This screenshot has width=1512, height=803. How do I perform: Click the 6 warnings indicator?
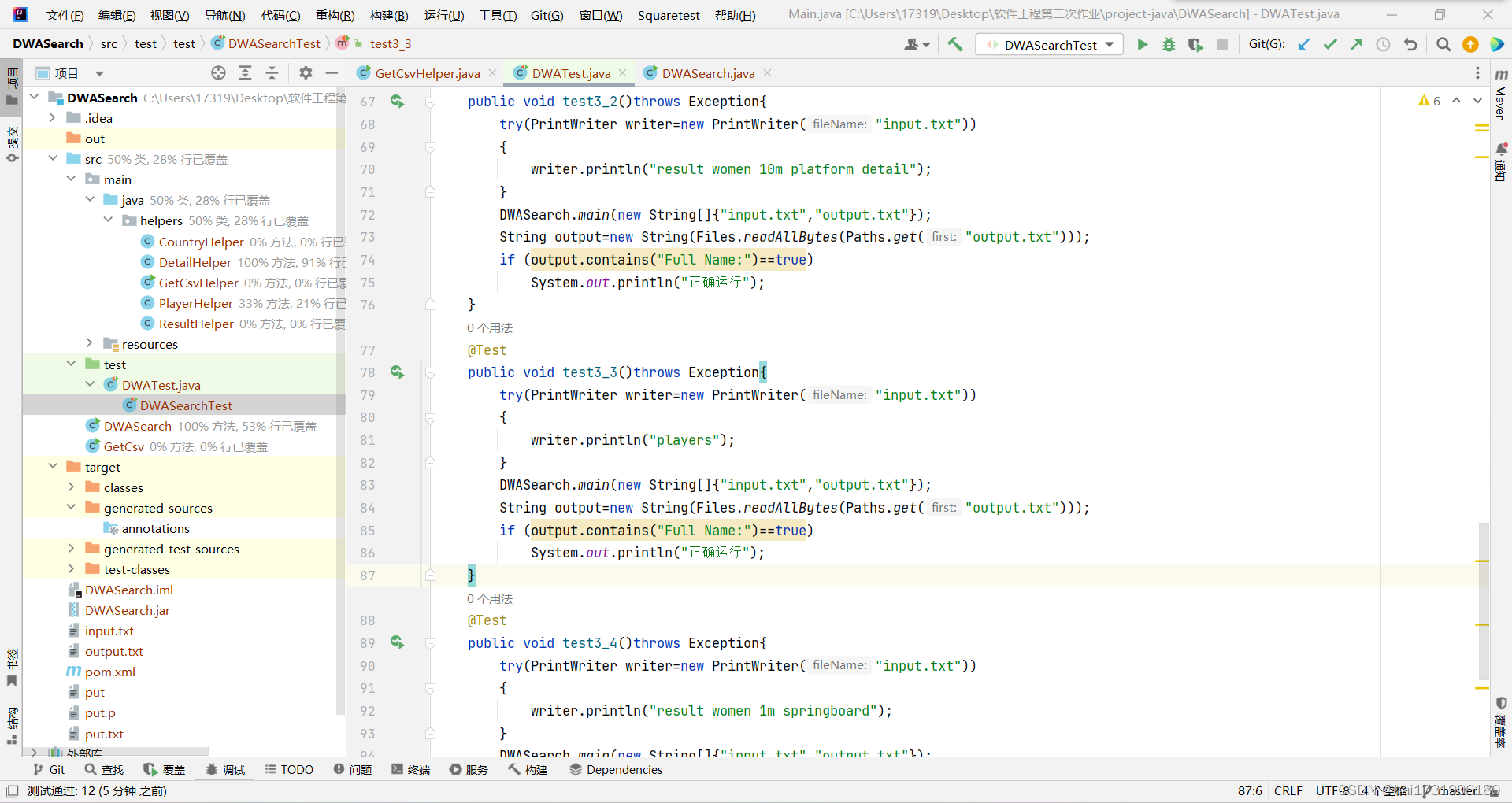pos(1429,101)
